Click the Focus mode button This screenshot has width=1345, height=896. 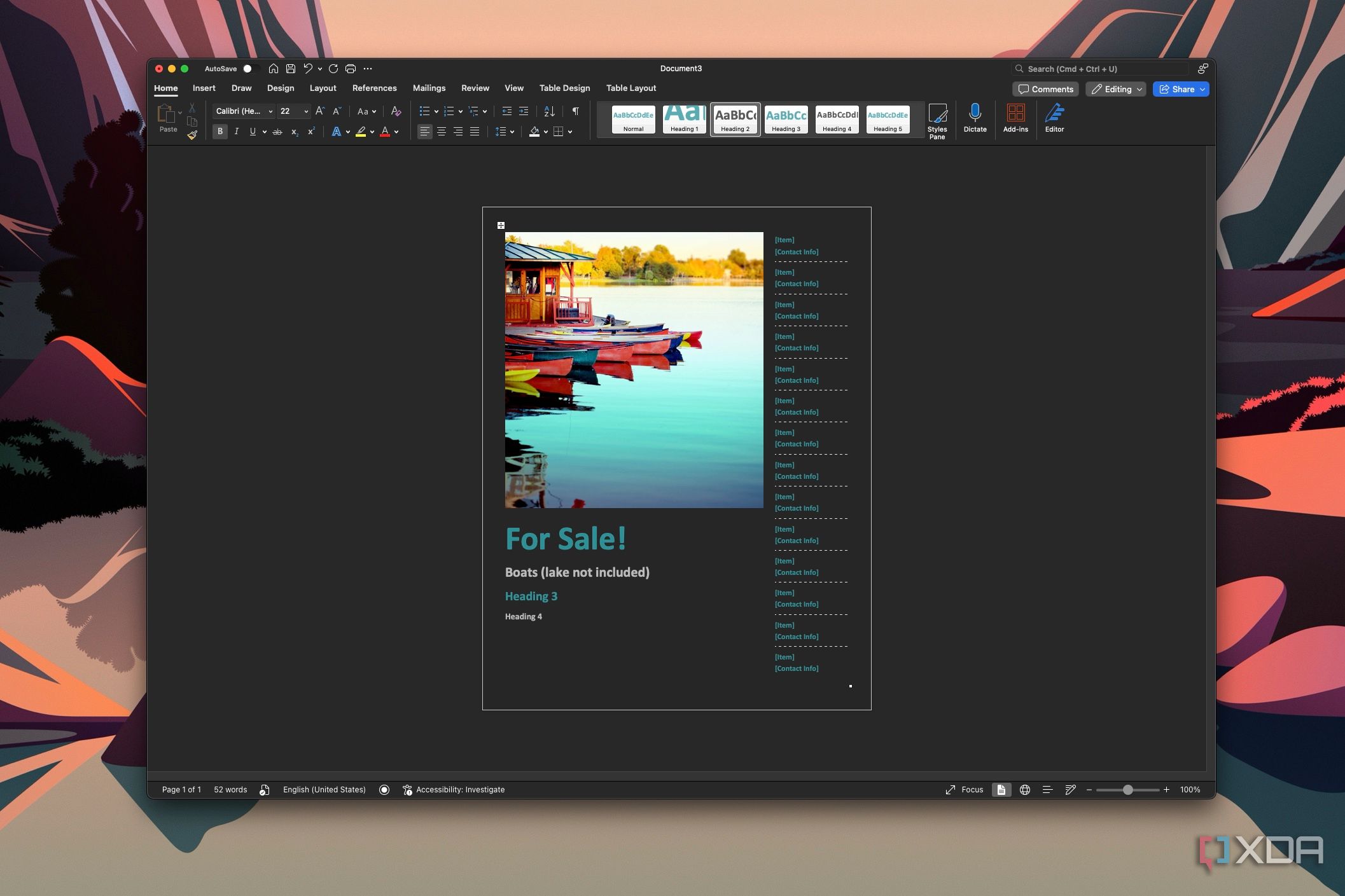(965, 790)
